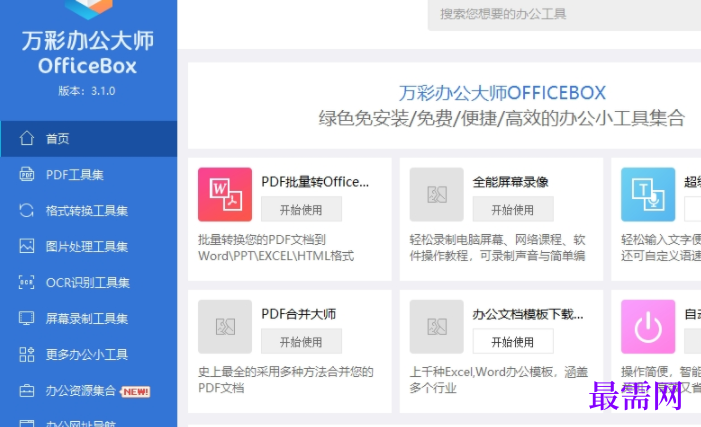Open PDF工具集 in the sidebar
701x427 pixels.
click(x=89, y=174)
